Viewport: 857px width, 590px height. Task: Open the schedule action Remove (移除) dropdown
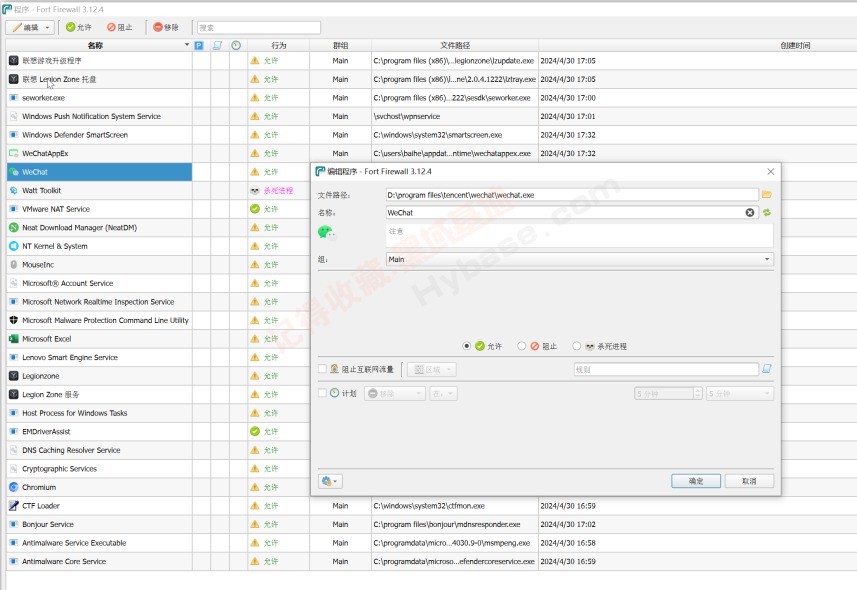(395, 394)
